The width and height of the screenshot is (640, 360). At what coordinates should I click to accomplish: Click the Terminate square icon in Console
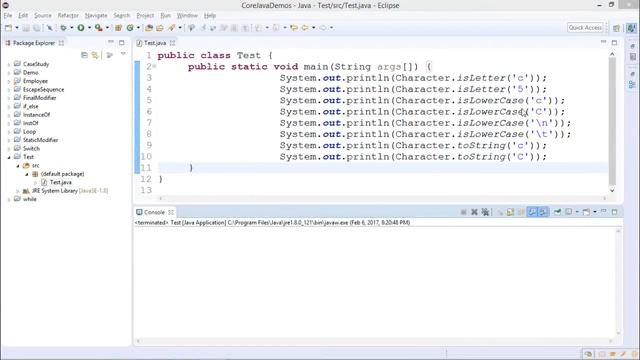[463, 212]
